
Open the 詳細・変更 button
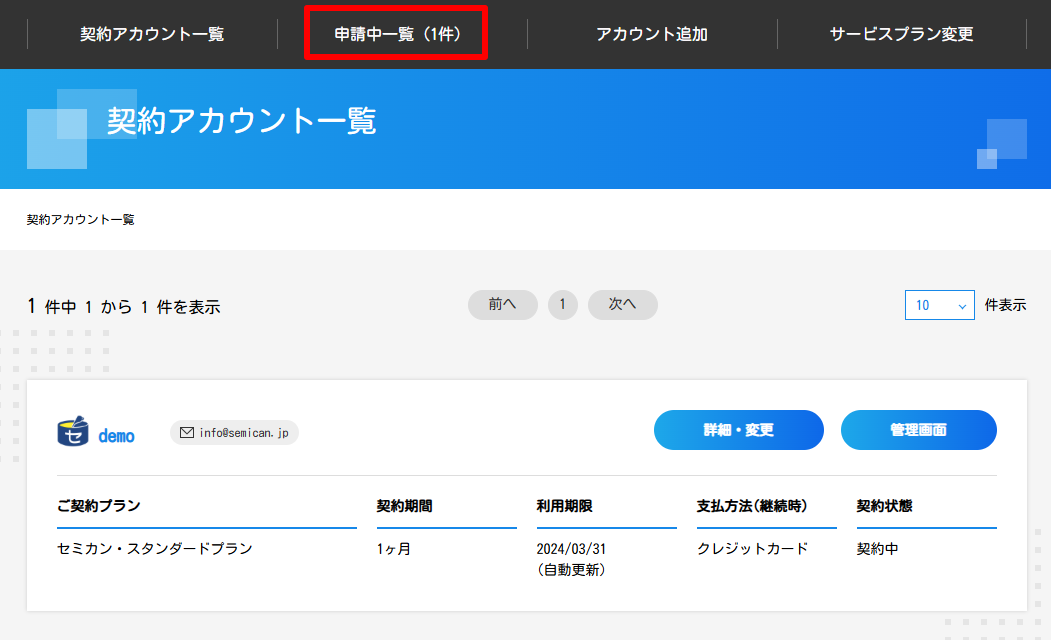pos(739,430)
